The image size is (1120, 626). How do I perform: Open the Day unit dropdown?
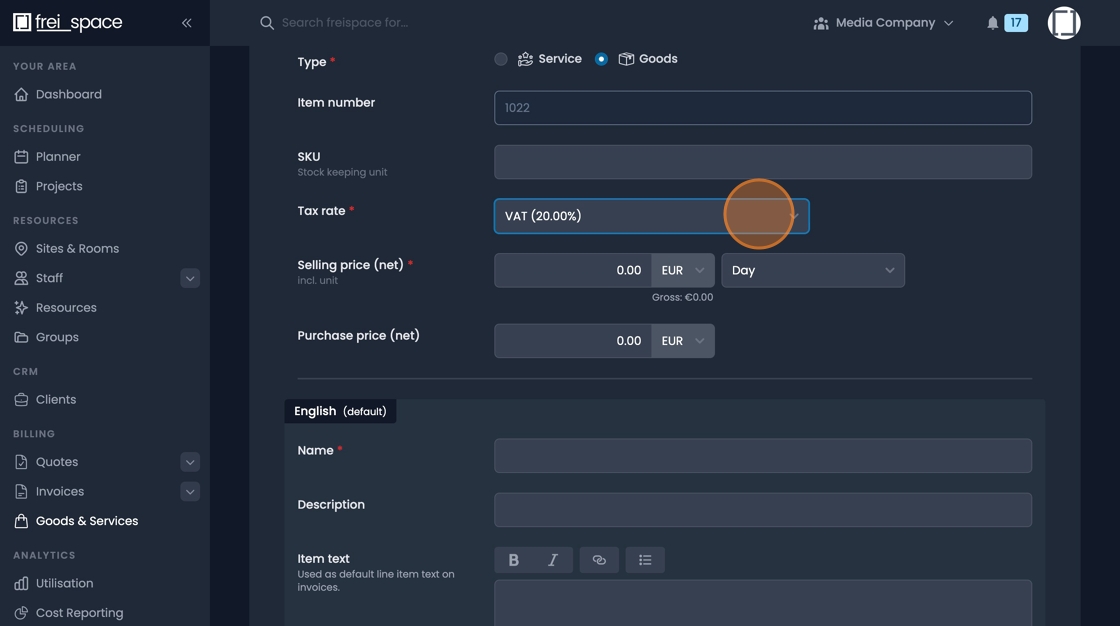pyautogui.click(x=812, y=270)
